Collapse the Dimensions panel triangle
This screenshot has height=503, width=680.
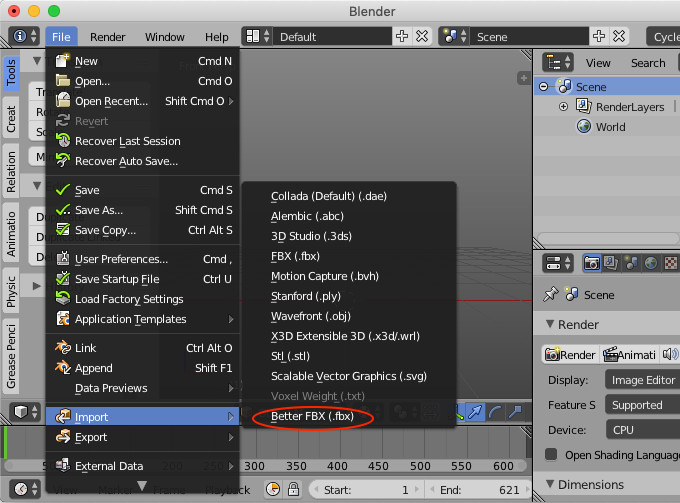[x=550, y=483]
